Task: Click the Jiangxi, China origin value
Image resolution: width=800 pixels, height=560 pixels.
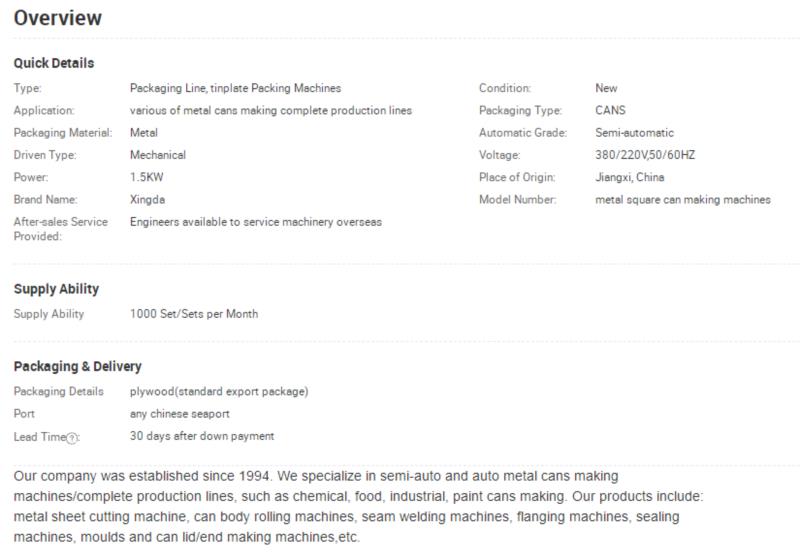Action: [x=630, y=177]
